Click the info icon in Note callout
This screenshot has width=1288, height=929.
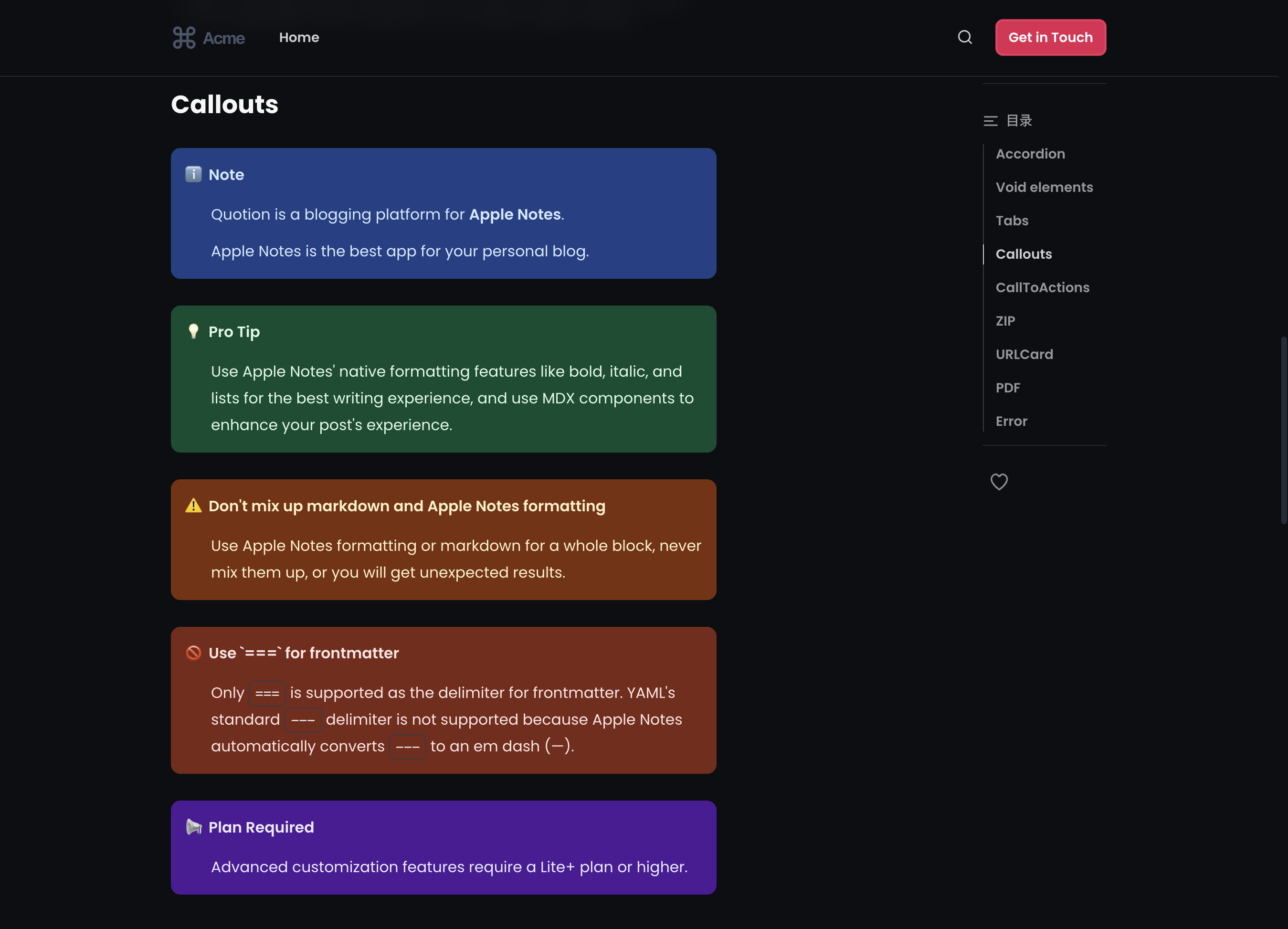194,174
